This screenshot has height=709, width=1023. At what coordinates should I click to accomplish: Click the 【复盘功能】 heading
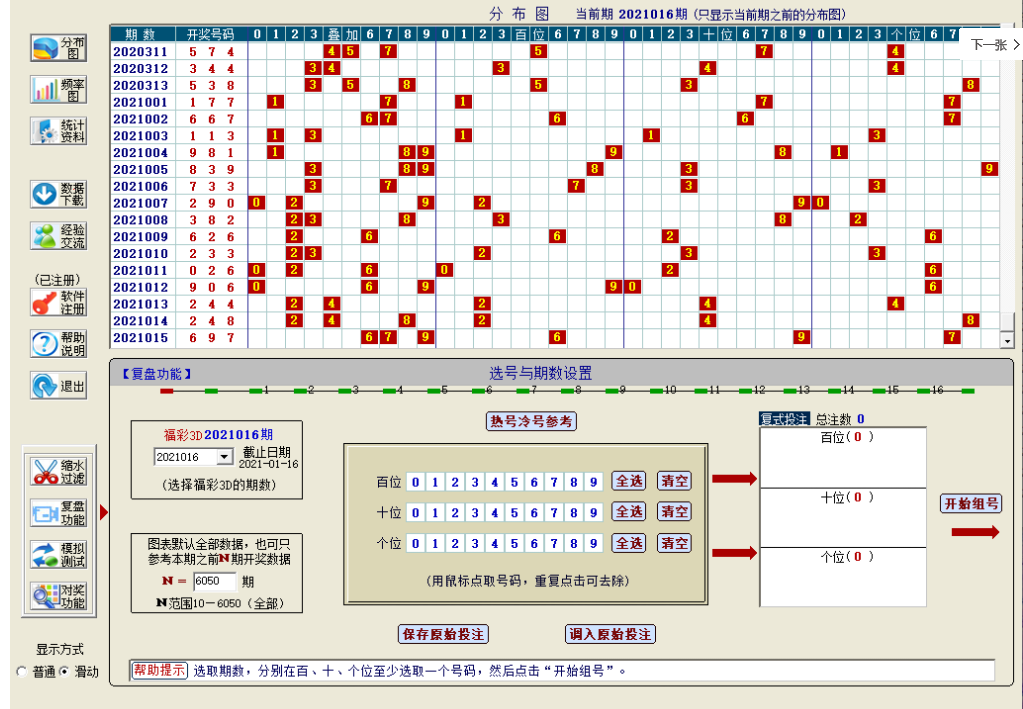point(157,374)
